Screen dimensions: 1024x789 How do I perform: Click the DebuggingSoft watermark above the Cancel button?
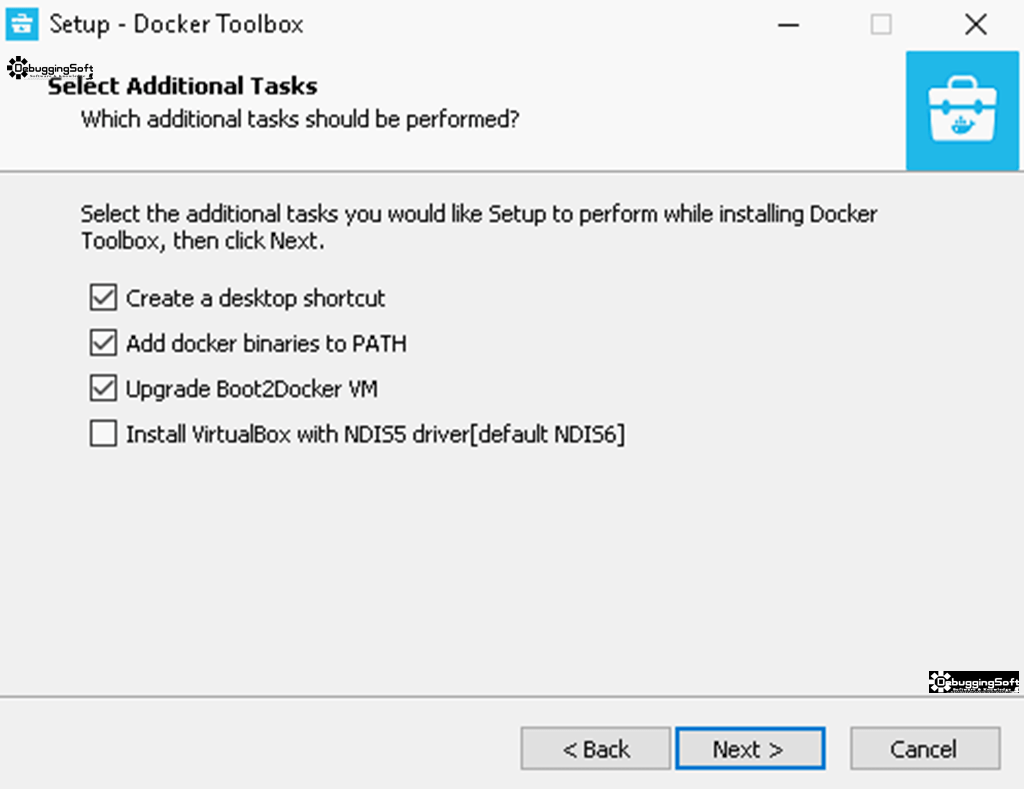(974, 682)
